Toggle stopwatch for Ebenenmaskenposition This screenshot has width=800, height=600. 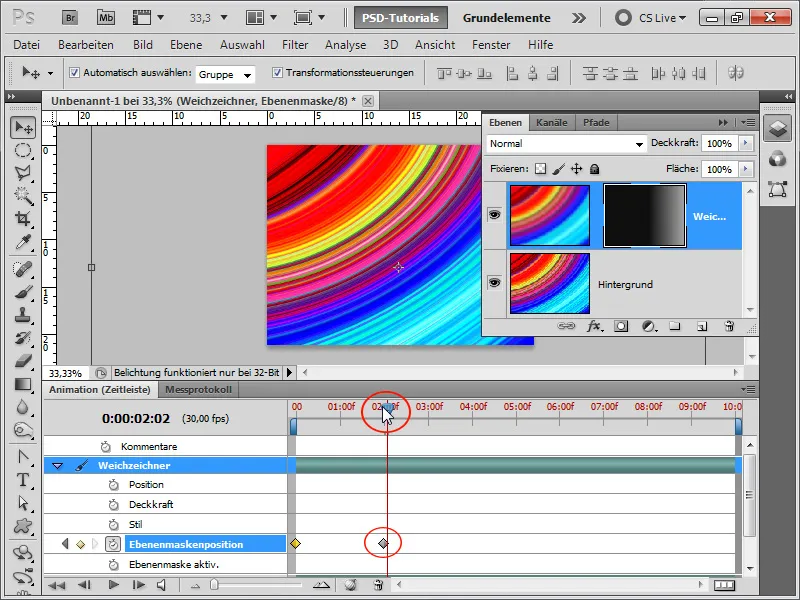click(113, 544)
